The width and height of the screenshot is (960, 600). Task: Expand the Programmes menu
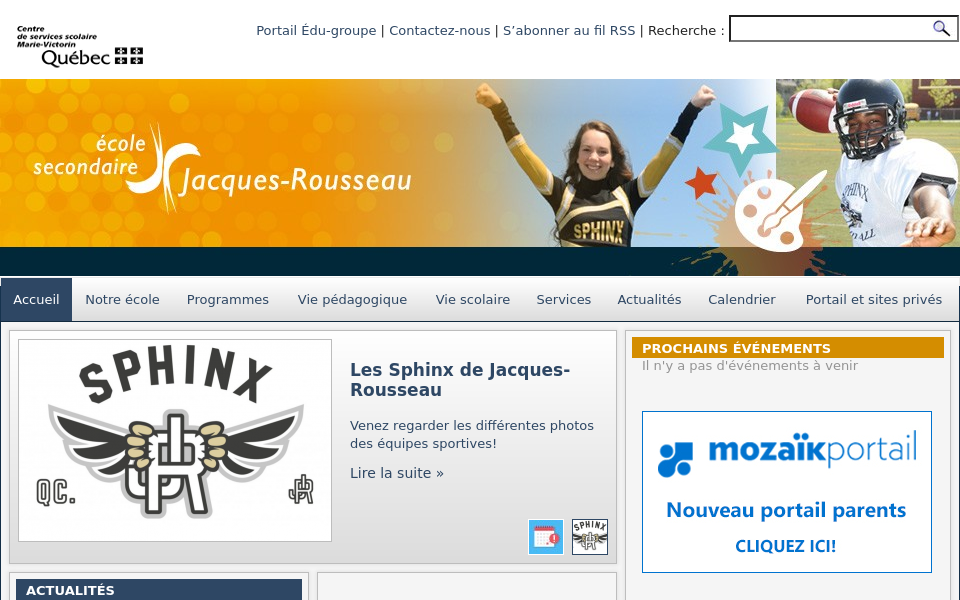(x=227, y=299)
